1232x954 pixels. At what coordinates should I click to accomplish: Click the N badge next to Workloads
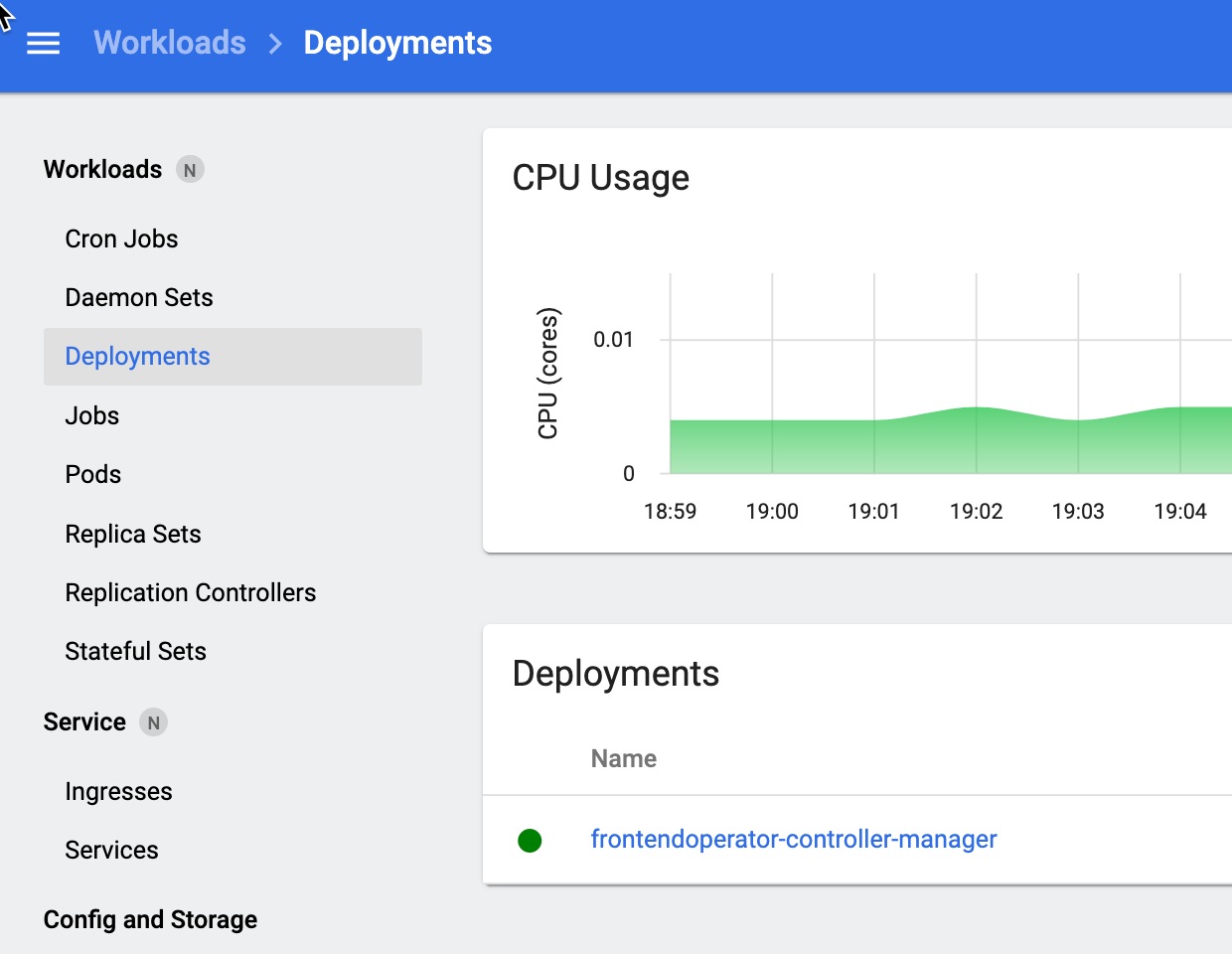point(189,169)
